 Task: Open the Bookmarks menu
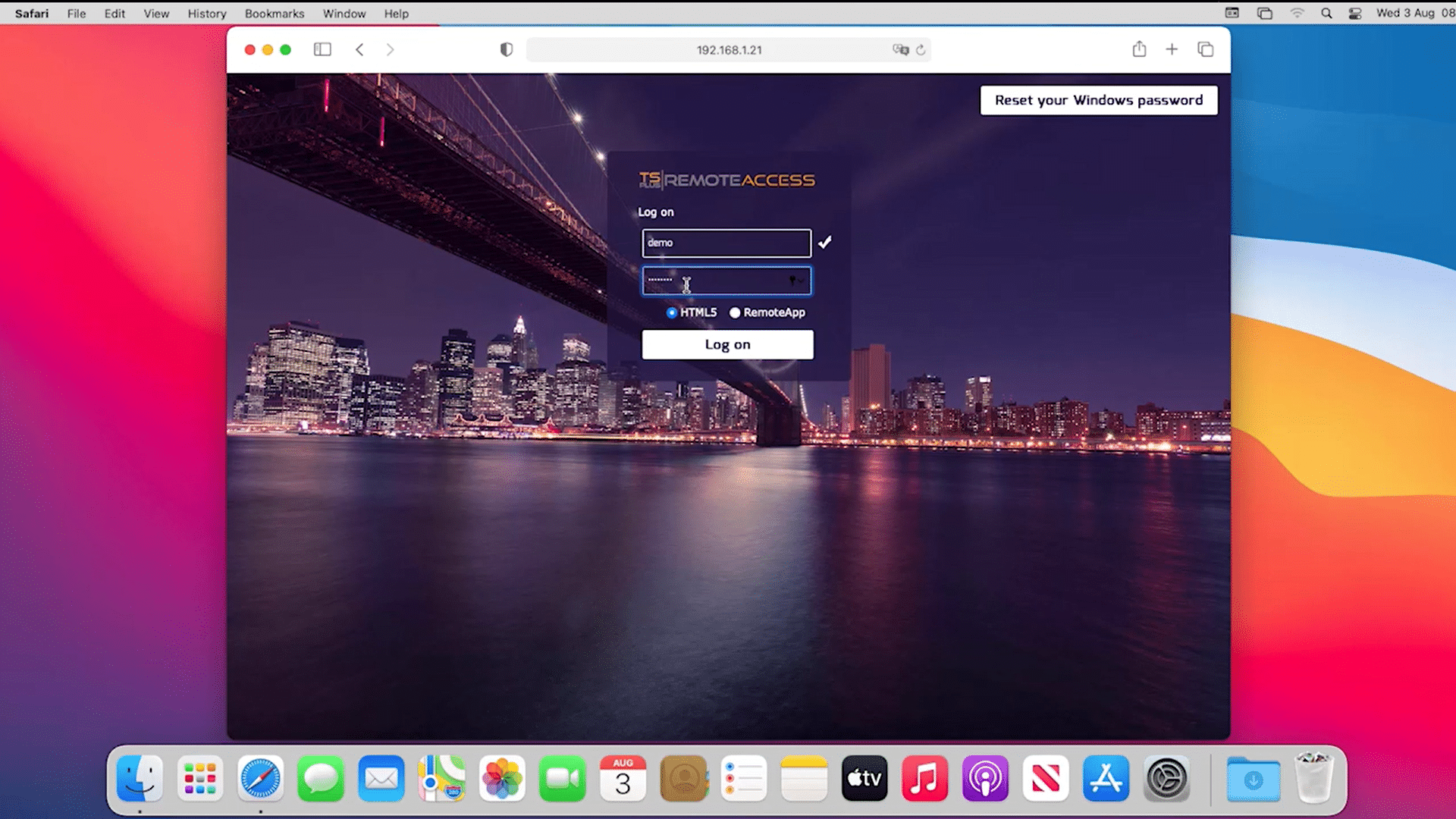point(274,14)
